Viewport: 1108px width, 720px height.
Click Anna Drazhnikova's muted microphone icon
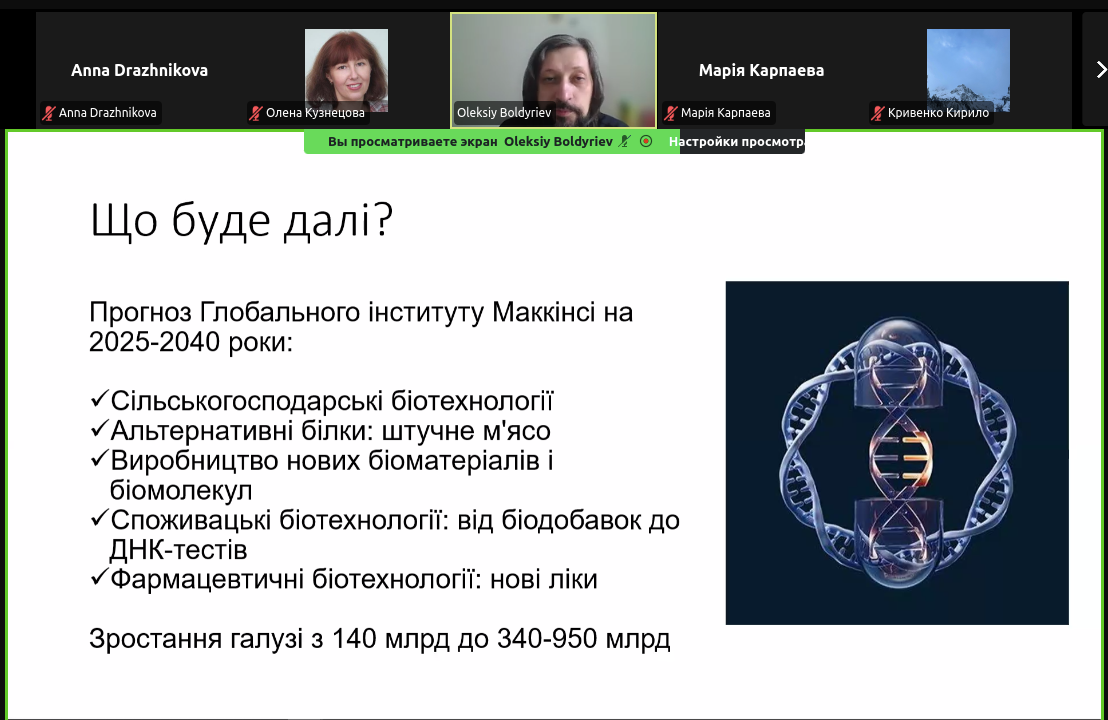(x=49, y=113)
